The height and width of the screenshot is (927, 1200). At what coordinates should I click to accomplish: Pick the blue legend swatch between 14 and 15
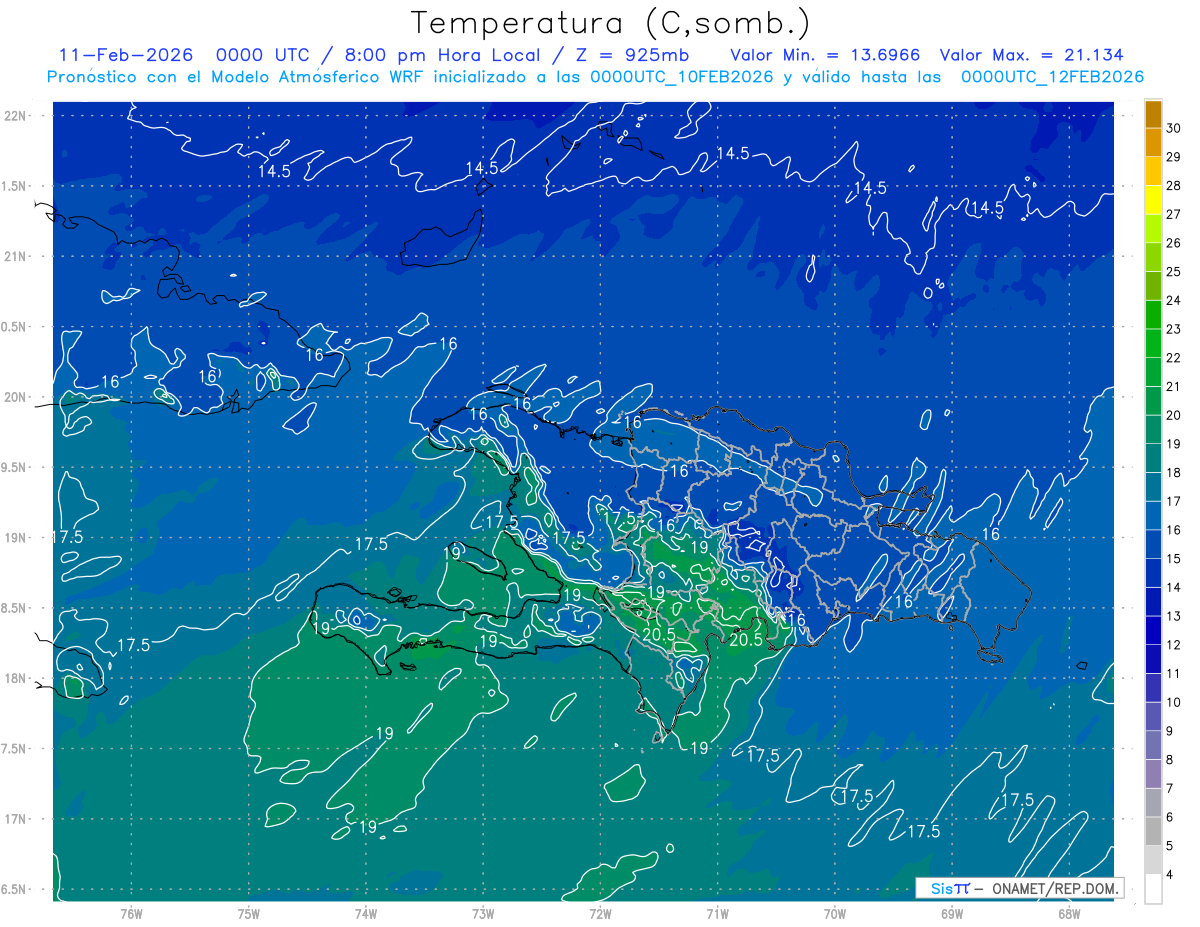click(x=1153, y=573)
